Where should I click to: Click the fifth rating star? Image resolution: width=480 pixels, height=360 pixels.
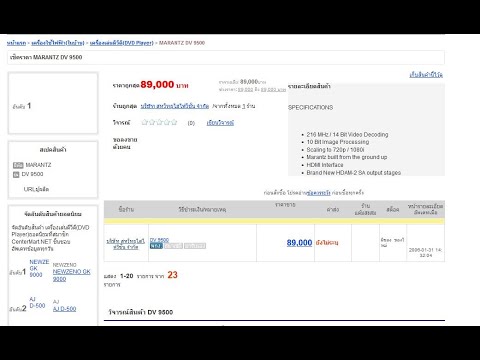tap(174, 122)
